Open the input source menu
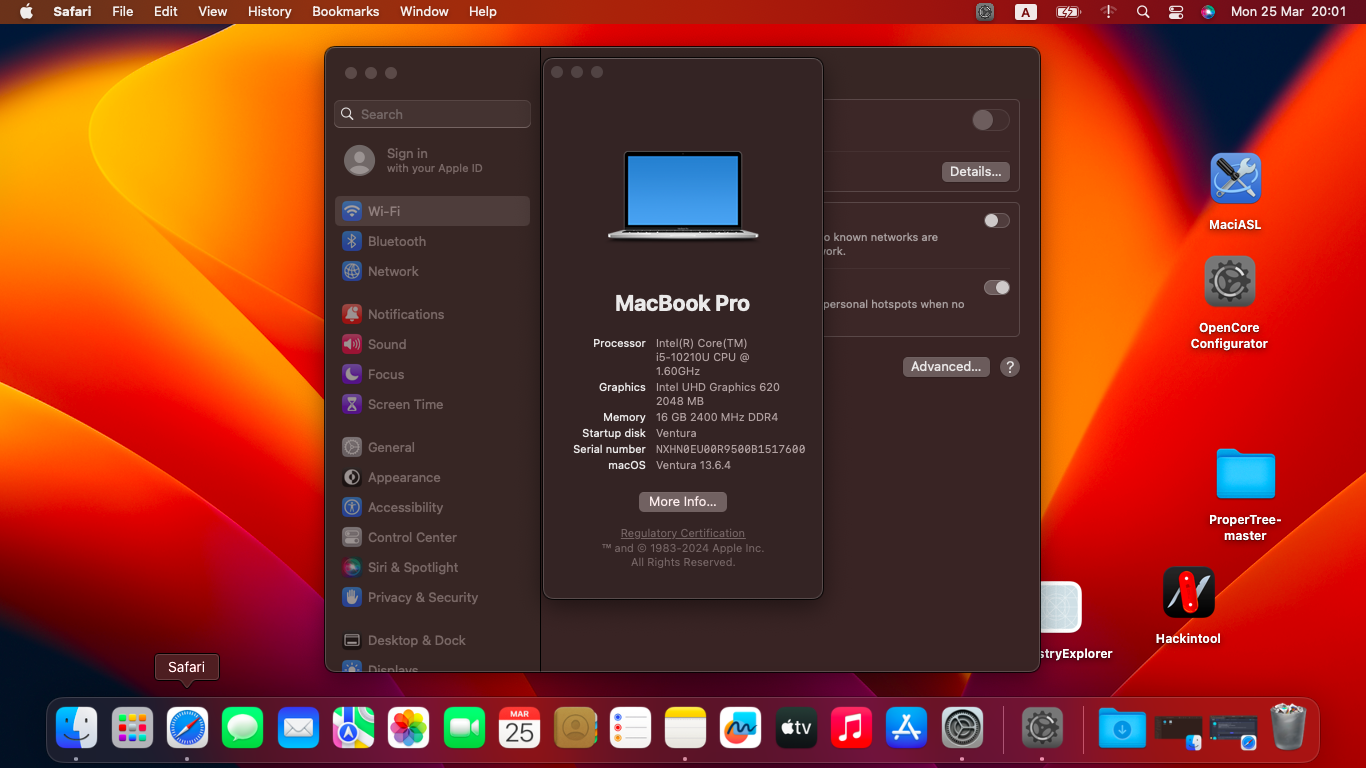The image size is (1366, 768). pos(1025,11)
